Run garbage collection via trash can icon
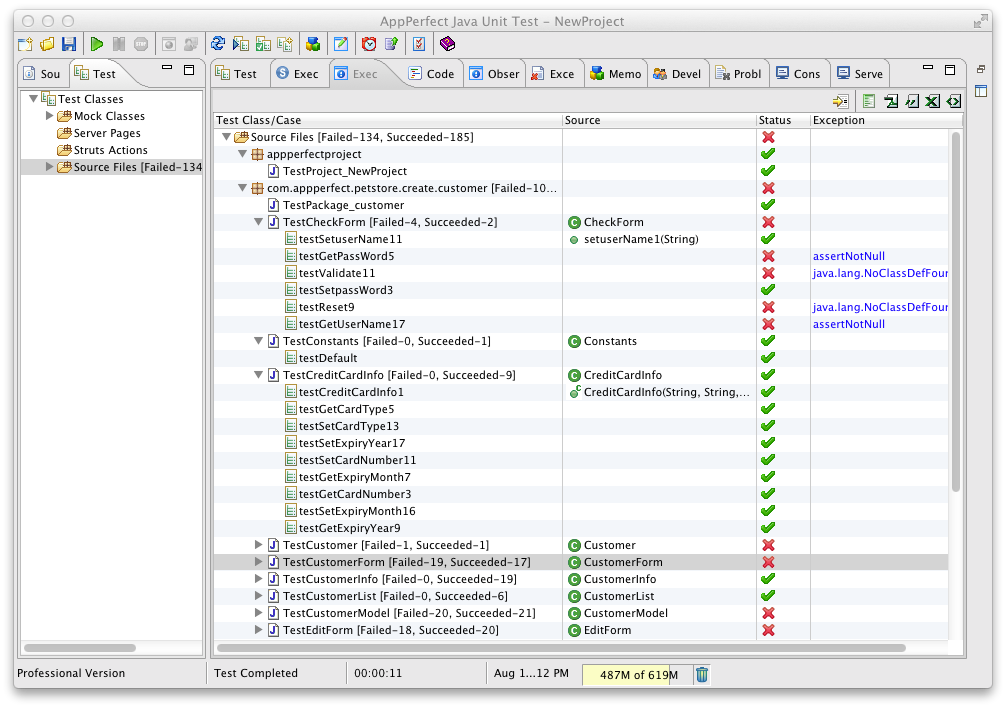The height and width of the screenshot is (708, 1006). [x=702, y=675]
